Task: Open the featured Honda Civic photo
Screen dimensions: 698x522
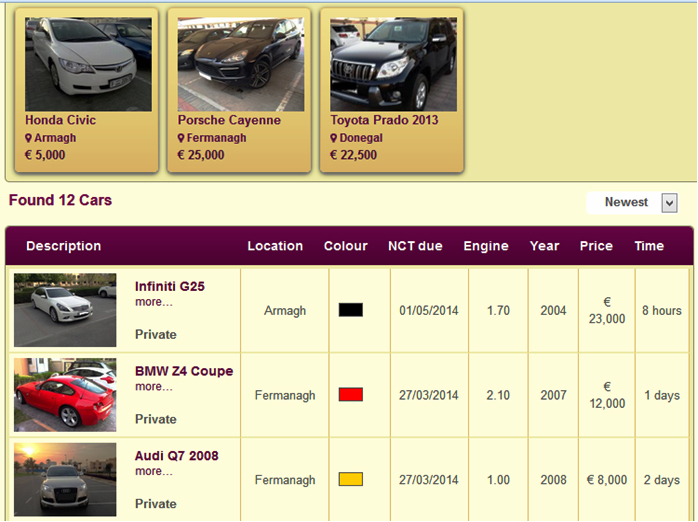Action: click(88, 64)
